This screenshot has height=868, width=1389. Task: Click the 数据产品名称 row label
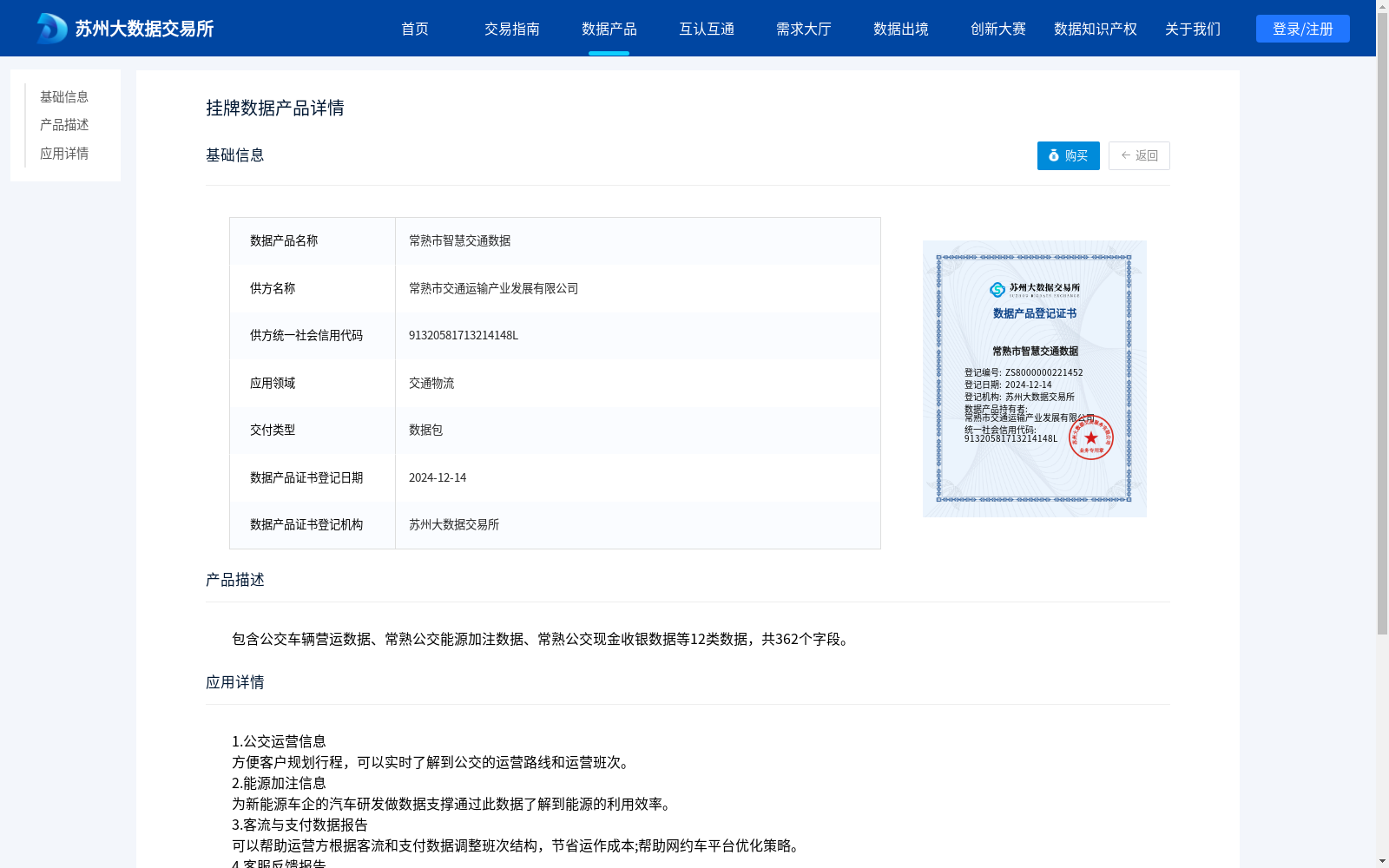coord(284,240)
